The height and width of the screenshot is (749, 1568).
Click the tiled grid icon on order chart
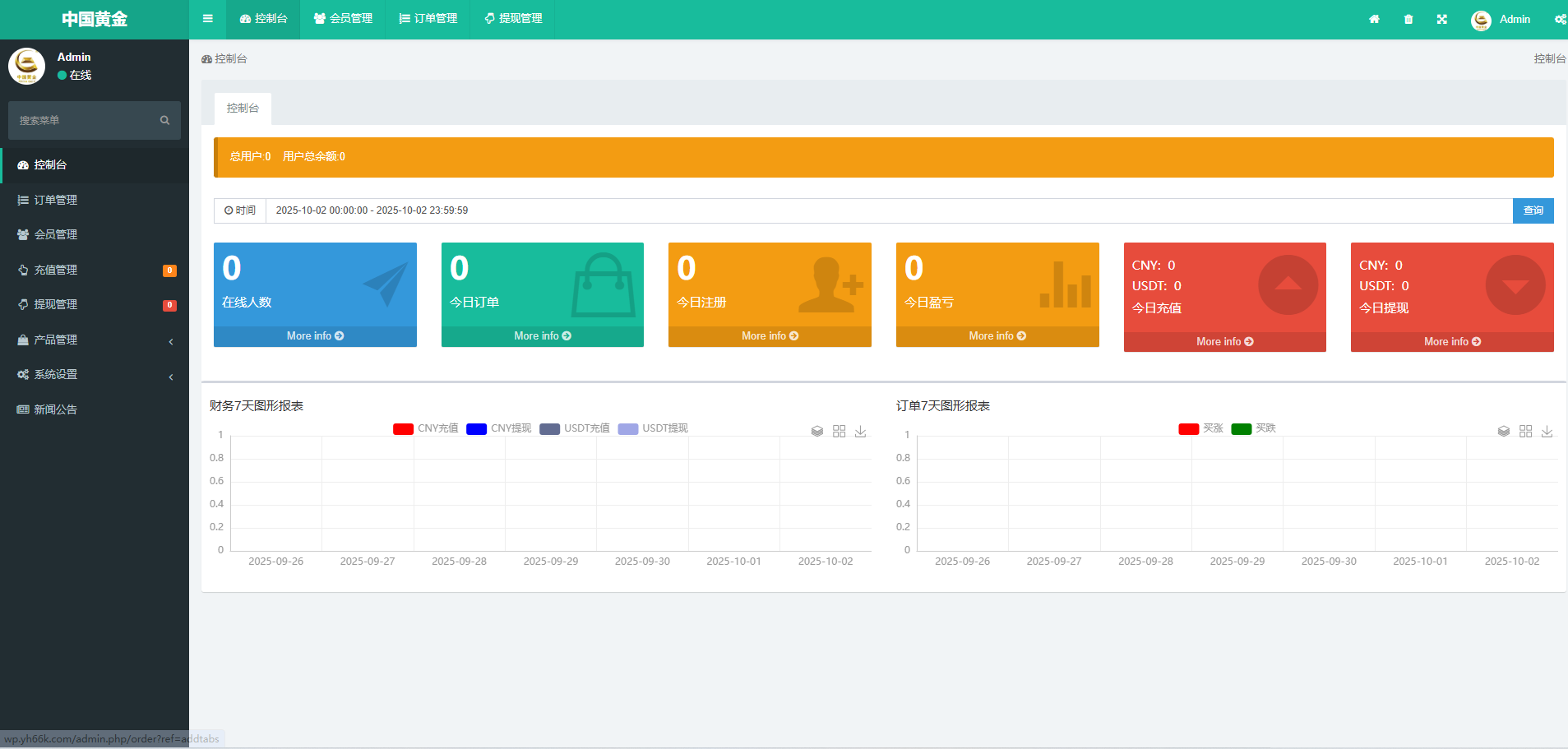(1526, 432)
